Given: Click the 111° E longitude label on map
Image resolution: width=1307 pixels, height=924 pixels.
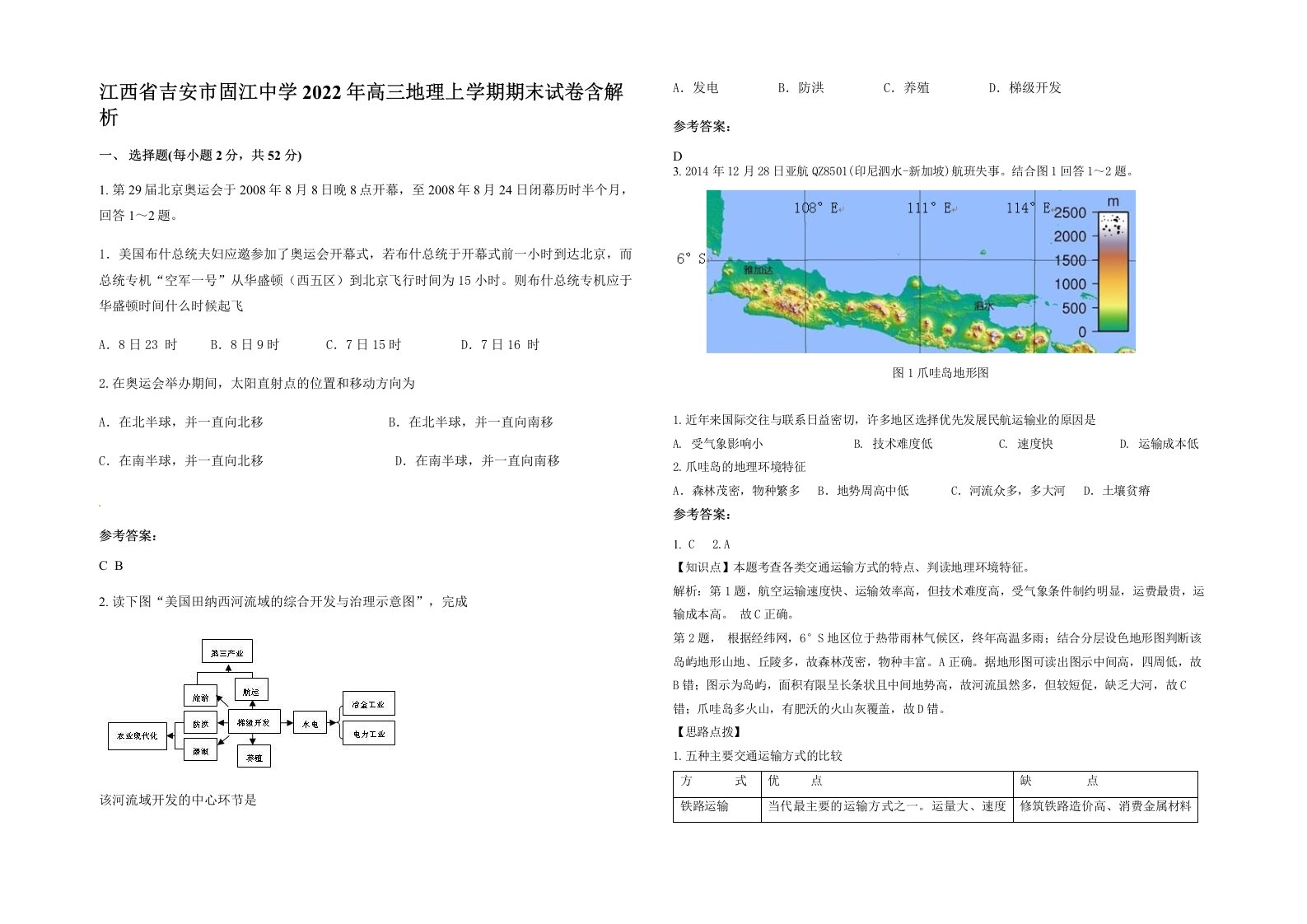Looking at the screenshot, I should pyautogui.click(x=931, y=208).
